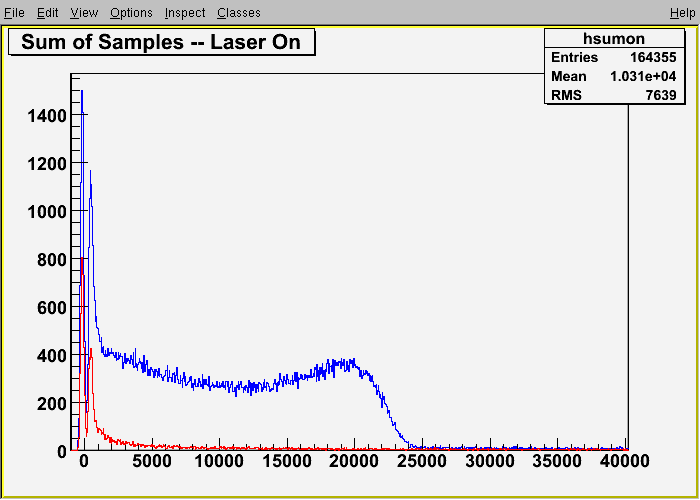Click the 10000 label on x-axis
This screenshot has height=500, width=700.
coord(220,461)
